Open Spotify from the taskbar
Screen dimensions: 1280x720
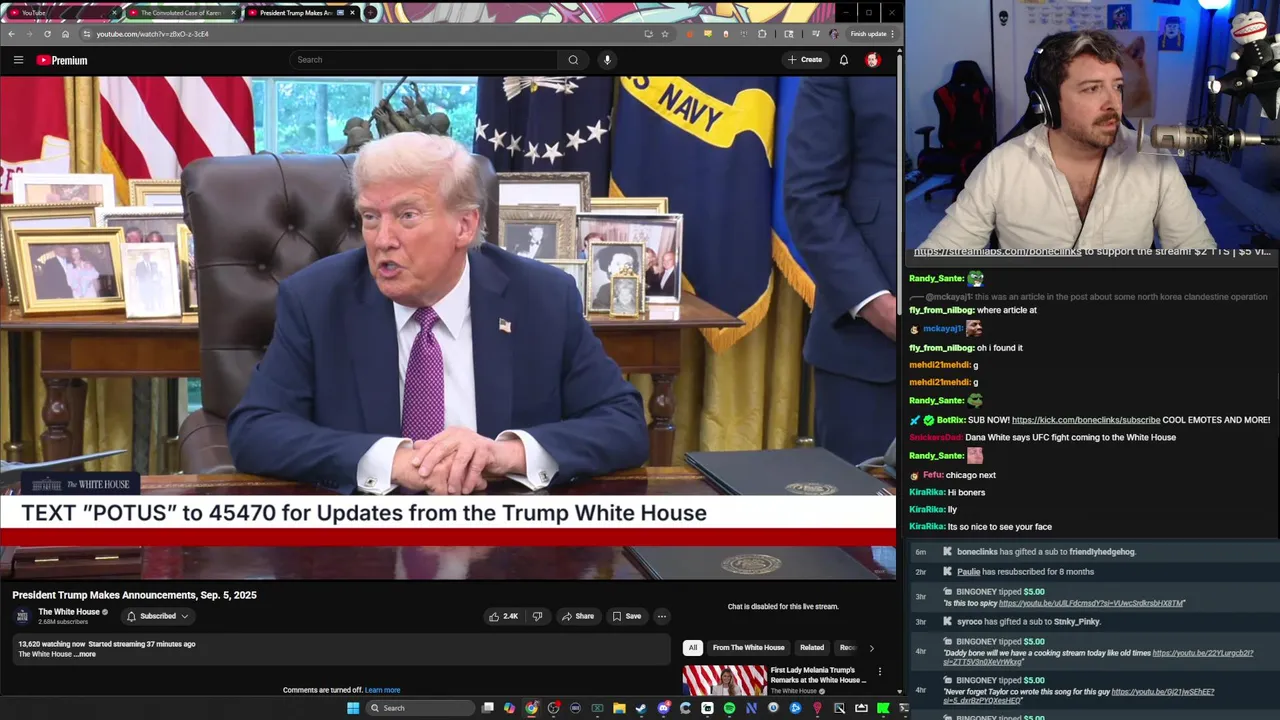coord(729,708)
